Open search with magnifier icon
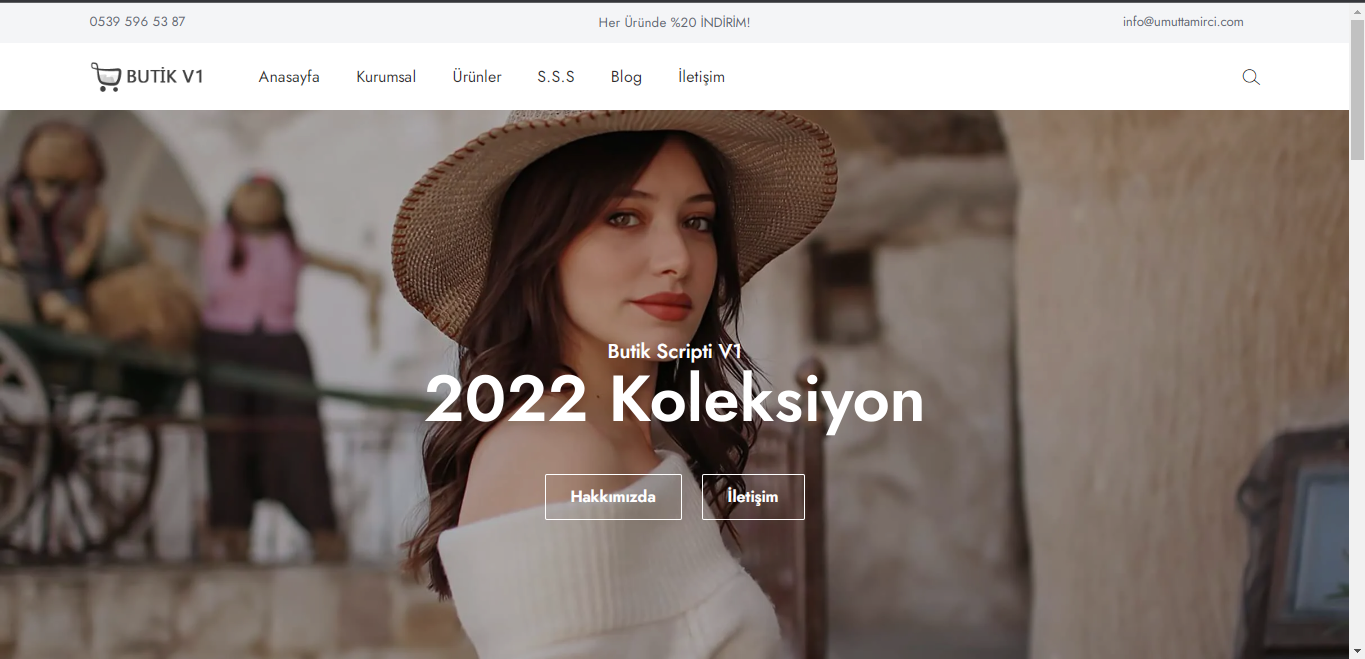 [1251, 77]
